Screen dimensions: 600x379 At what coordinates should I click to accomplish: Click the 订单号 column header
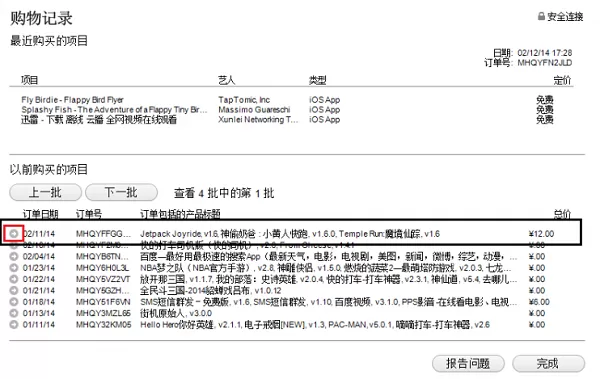tap(89, 214)
